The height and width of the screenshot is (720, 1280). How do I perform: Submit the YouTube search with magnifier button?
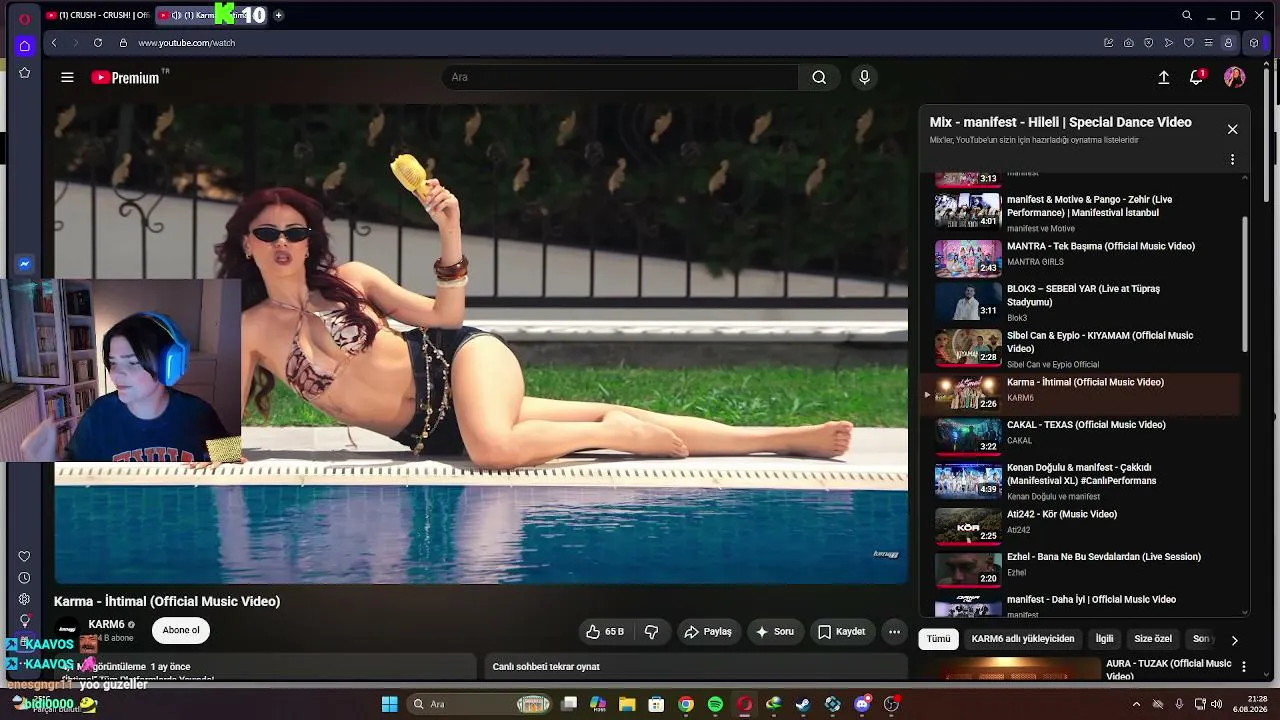[819, 77]
